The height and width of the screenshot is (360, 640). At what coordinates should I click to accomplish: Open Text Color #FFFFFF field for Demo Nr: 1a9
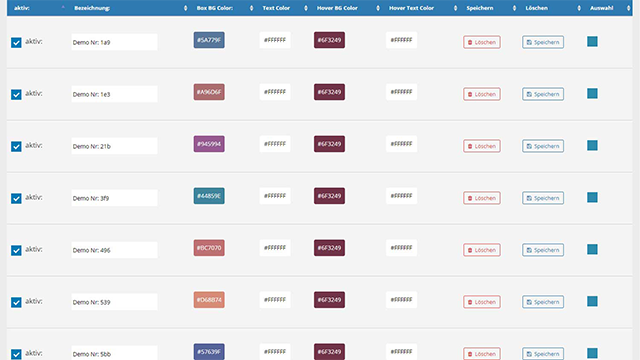[275, 40]
